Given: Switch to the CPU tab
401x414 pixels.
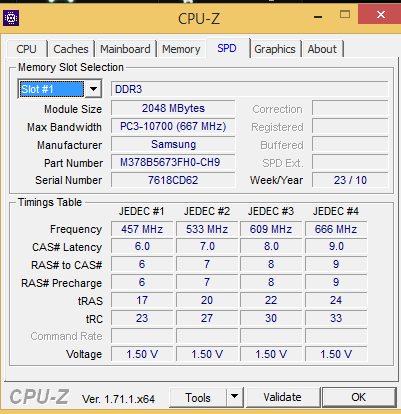Looking at the screenshot, I should click(26, 49).
